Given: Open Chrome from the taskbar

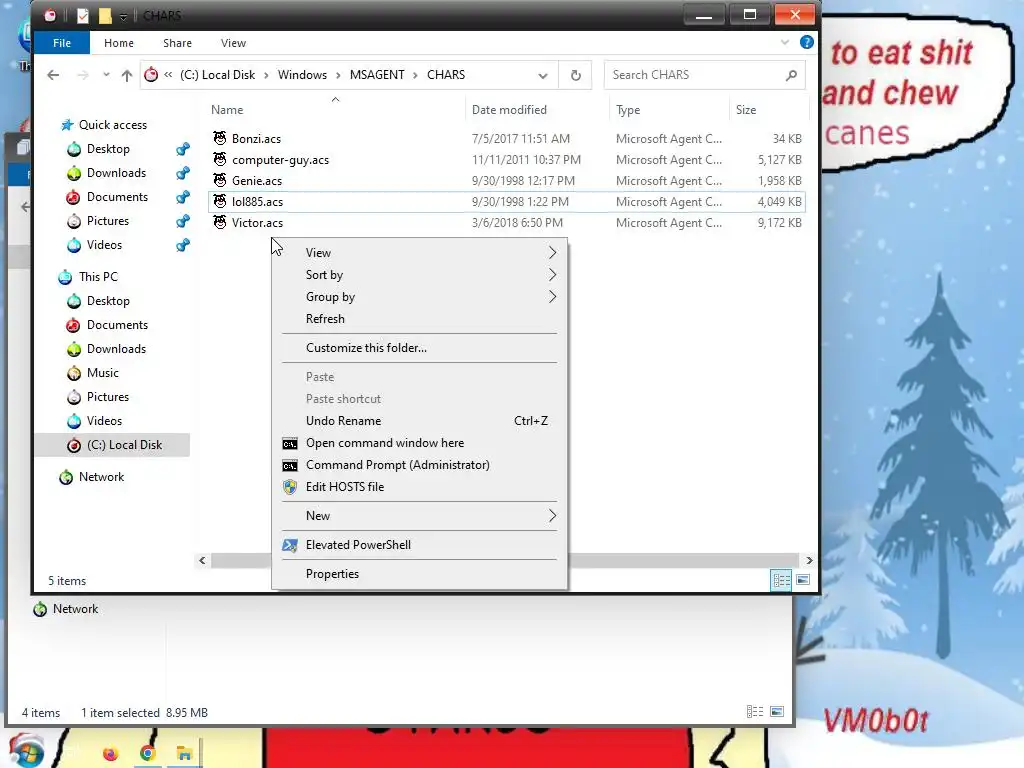Looking at the screenshot, I should click(148, 754).
